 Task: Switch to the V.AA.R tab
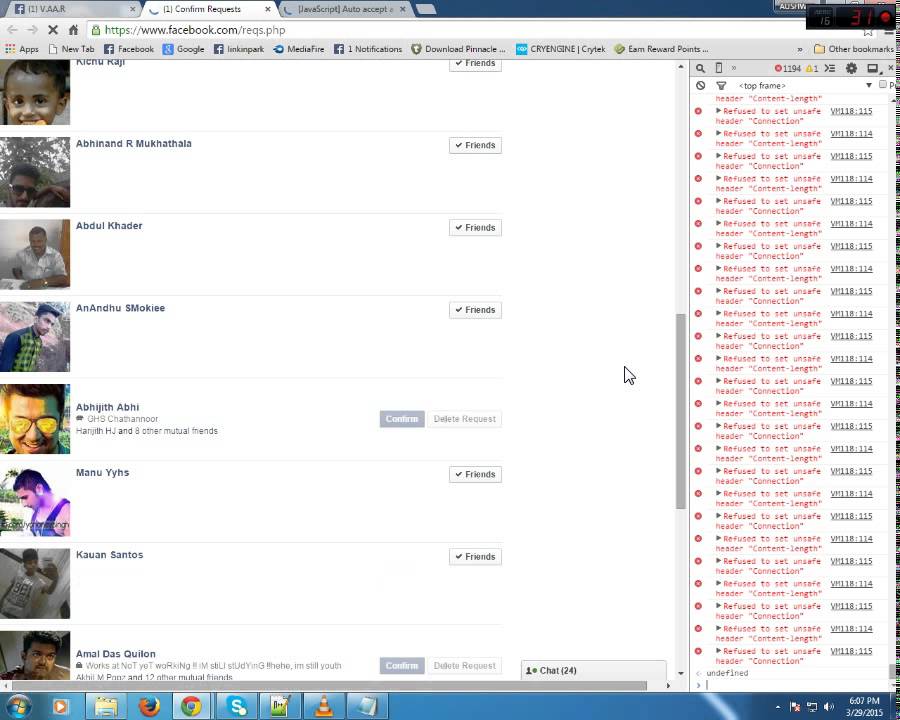75,9
